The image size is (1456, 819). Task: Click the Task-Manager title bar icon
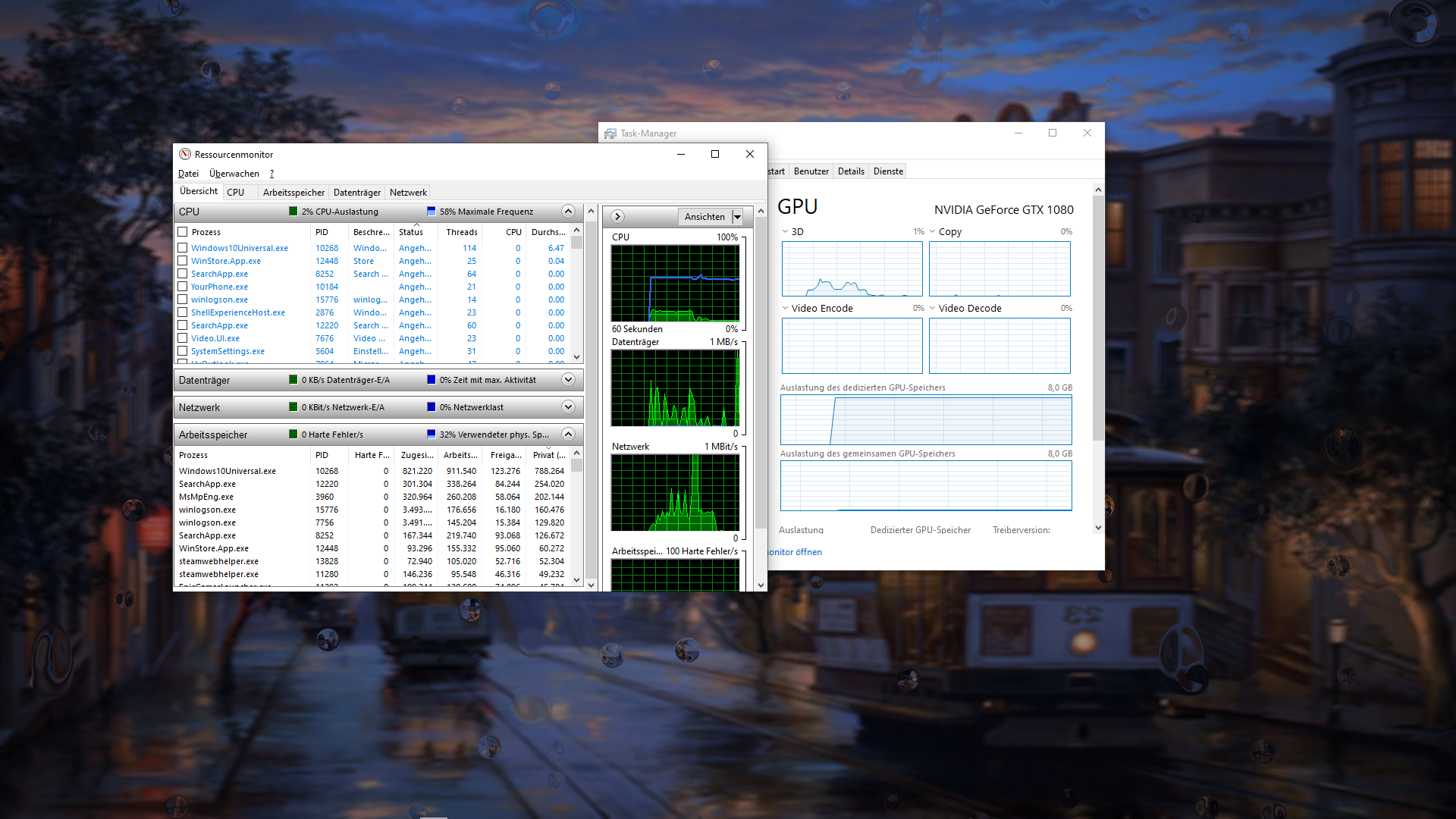coord(610,133)
